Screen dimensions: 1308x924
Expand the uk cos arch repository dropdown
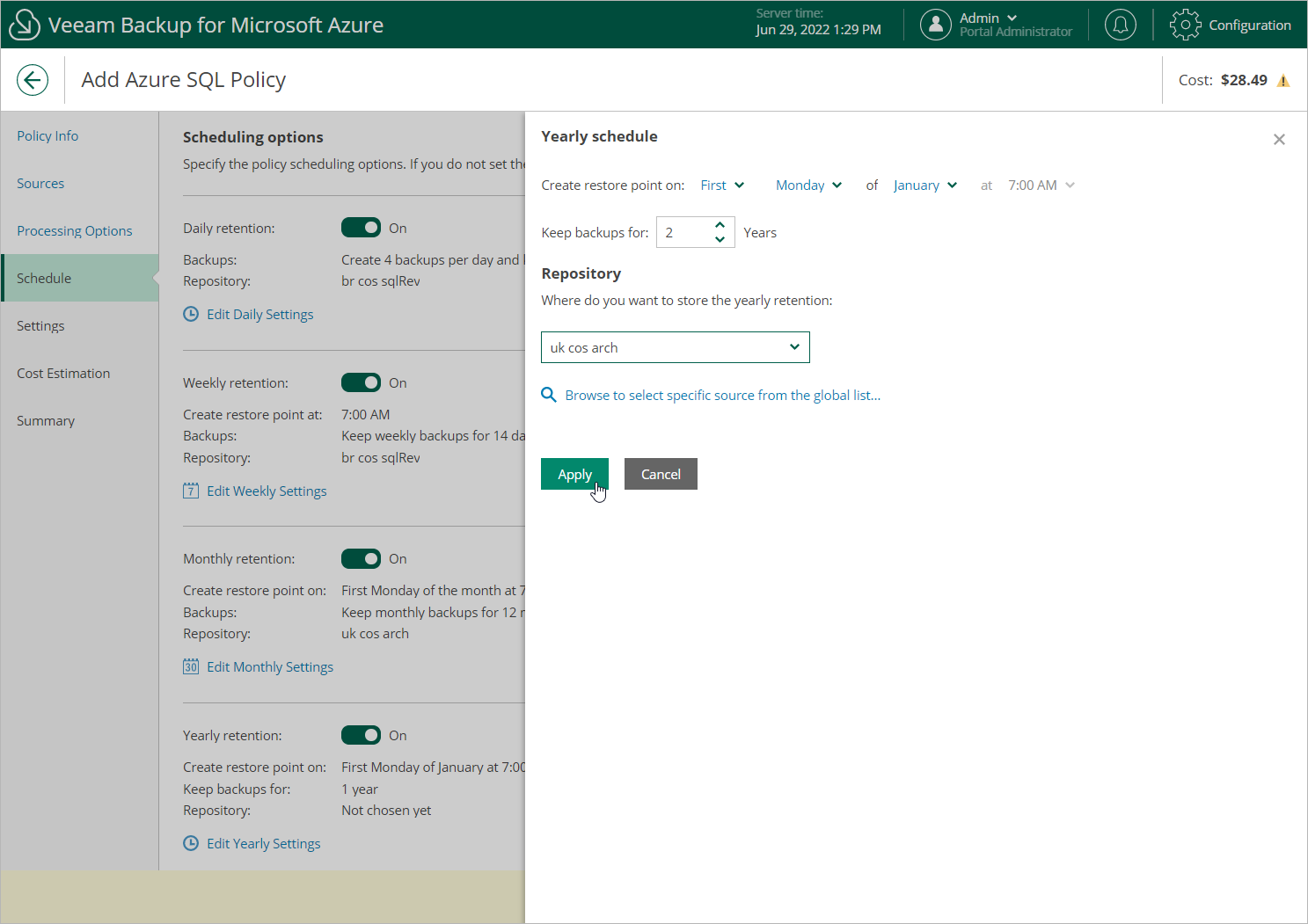coord(676,347)
